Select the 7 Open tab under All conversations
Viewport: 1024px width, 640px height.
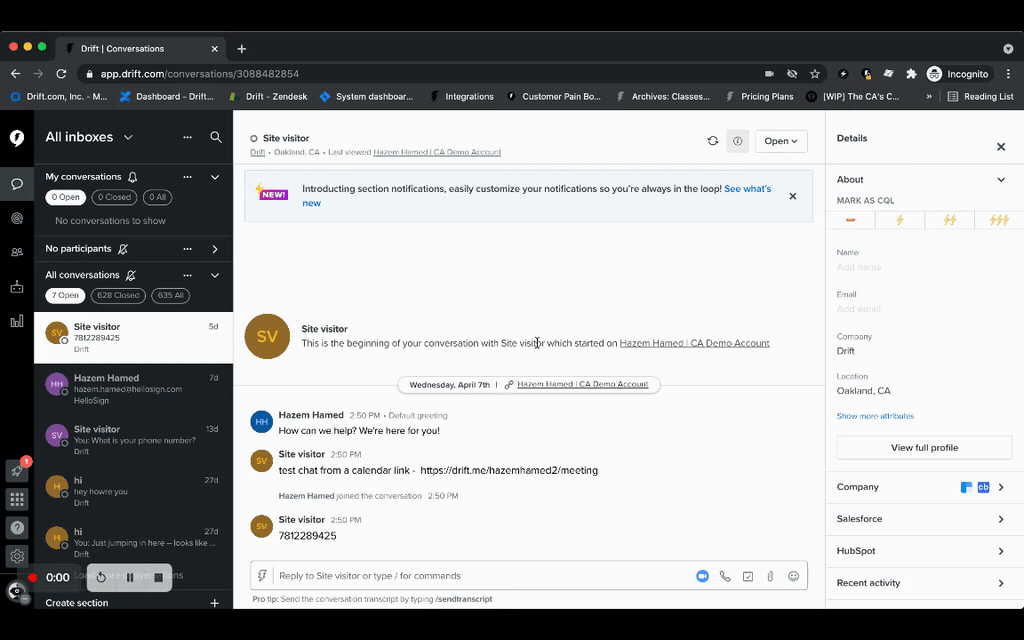click(x=65, y=295)
